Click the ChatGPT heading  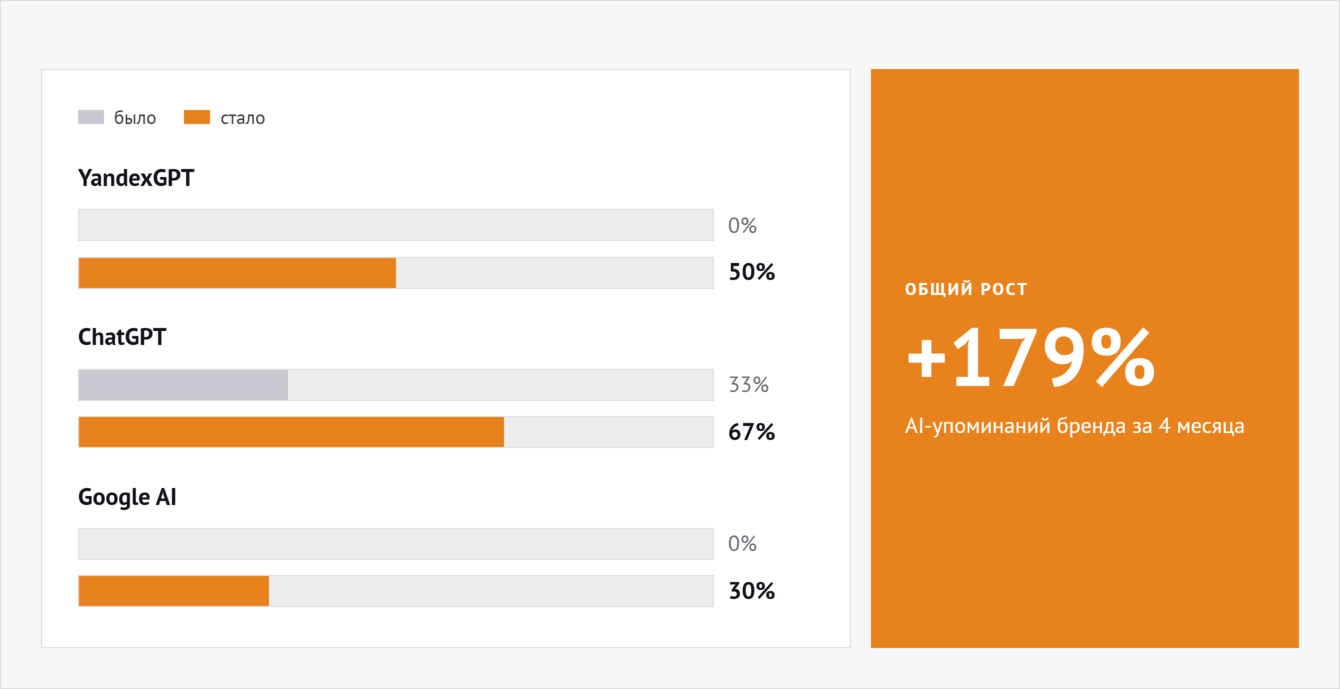click(122, 337)
